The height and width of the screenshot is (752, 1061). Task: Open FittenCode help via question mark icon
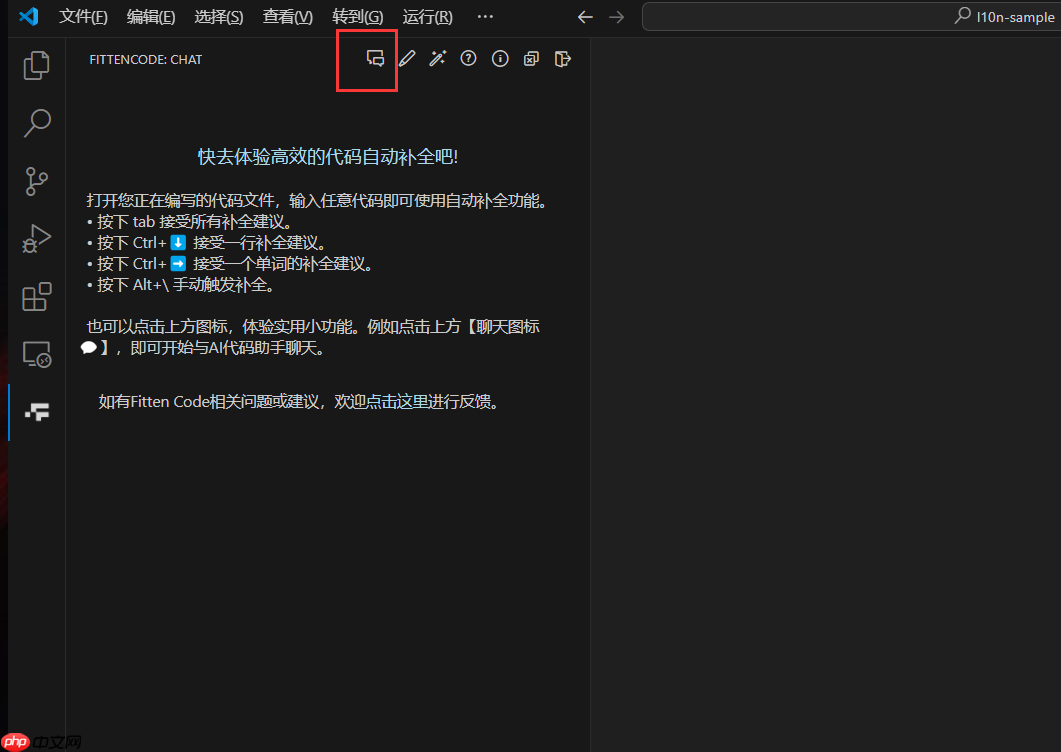point(468,58)
